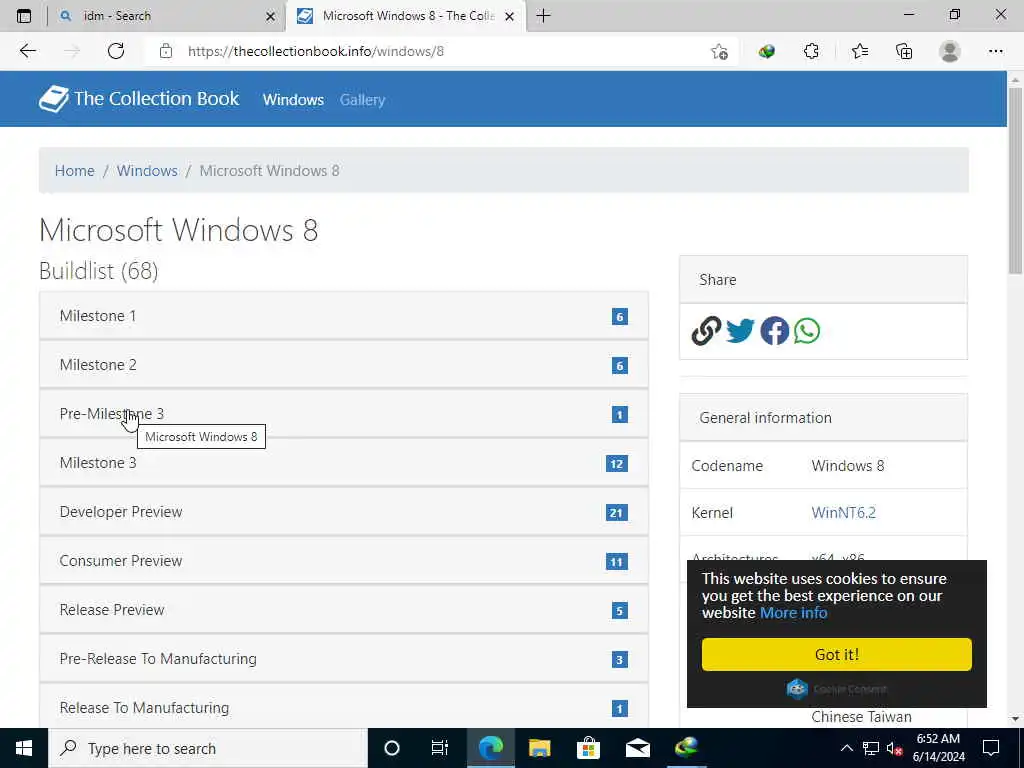Expand Pre-Release To Manufacturing group
This screenshot has width=1024, height=768.
click(x=344, y=659)
